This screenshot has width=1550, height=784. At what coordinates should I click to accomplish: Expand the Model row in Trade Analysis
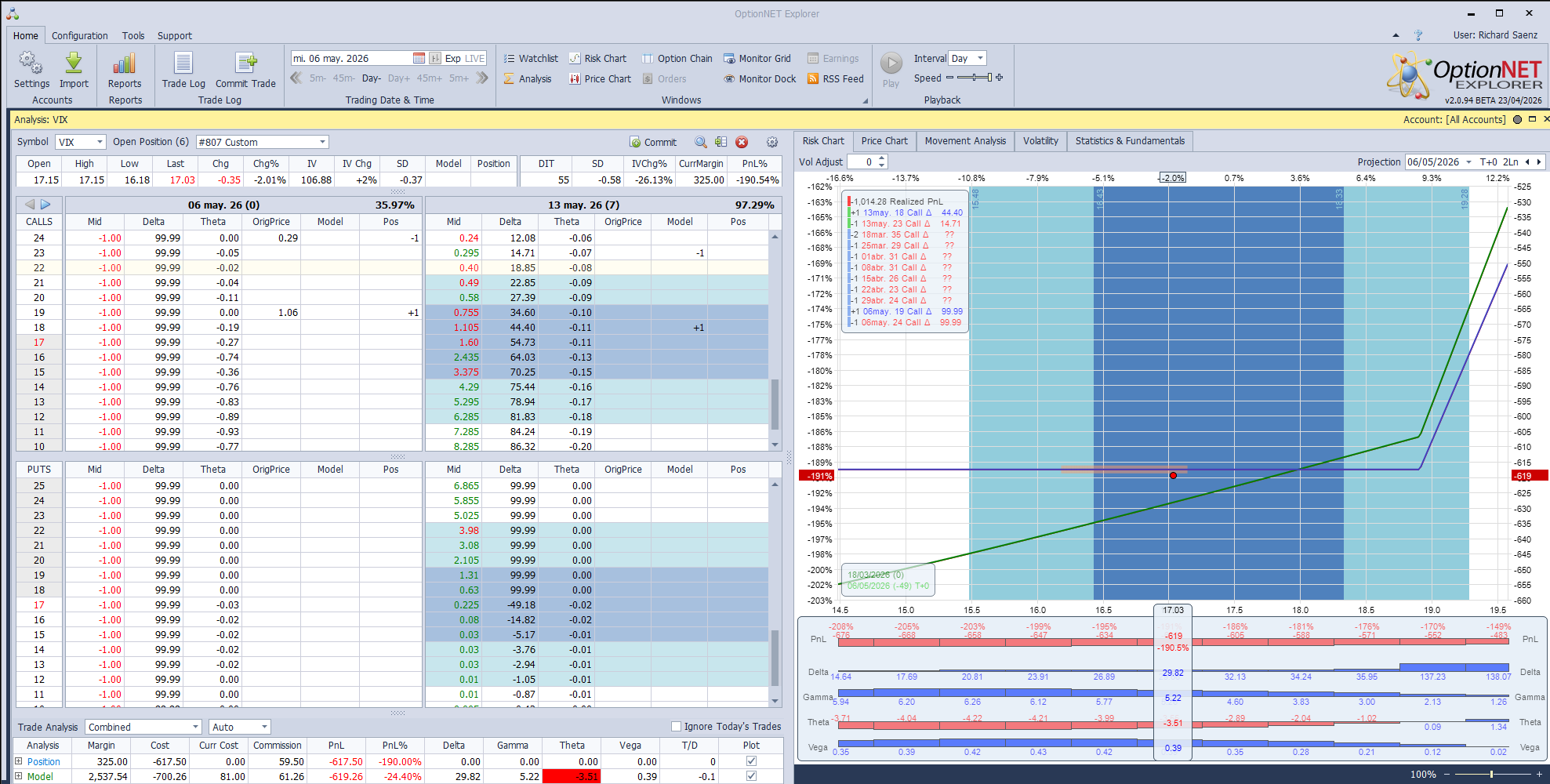[19, 775]
